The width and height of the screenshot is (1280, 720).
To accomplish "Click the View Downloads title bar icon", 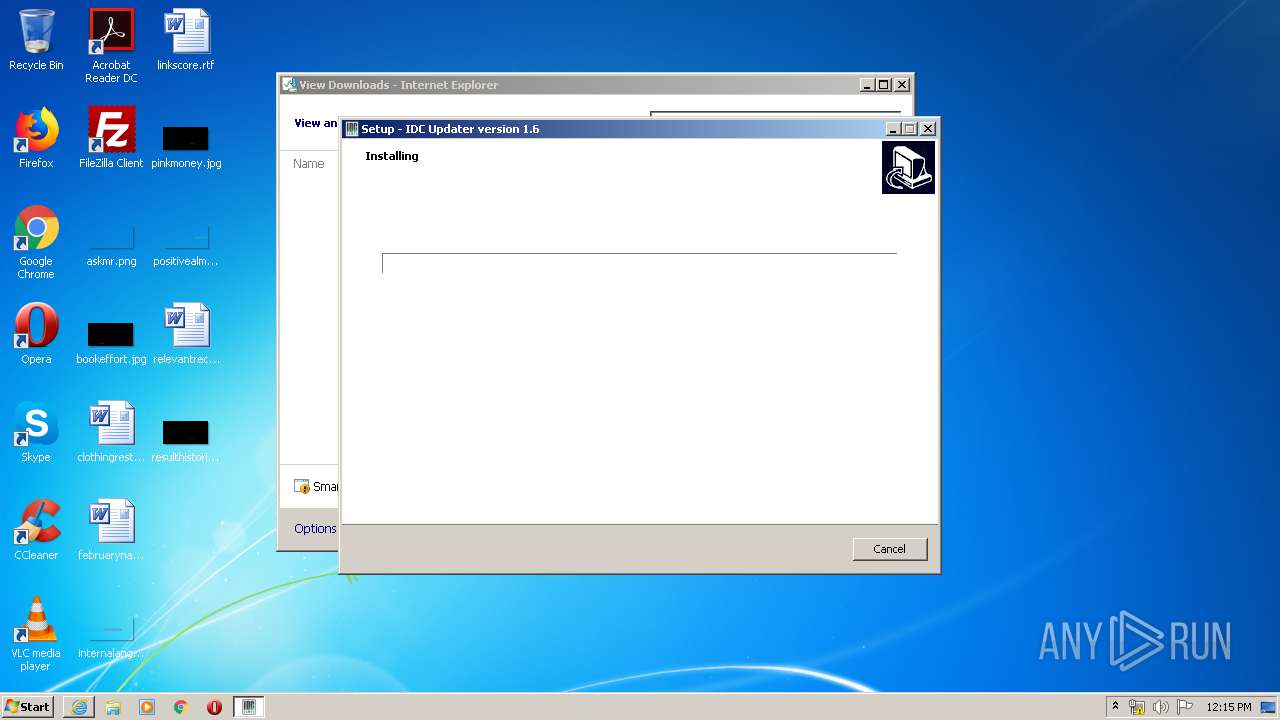I will (289, 85).
